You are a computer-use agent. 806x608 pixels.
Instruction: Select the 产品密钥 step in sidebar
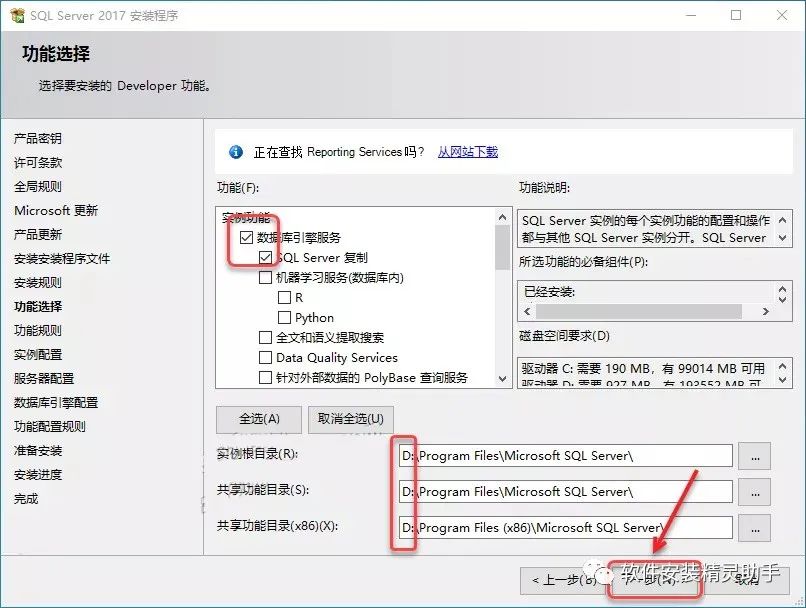click(x=38, y=138)
